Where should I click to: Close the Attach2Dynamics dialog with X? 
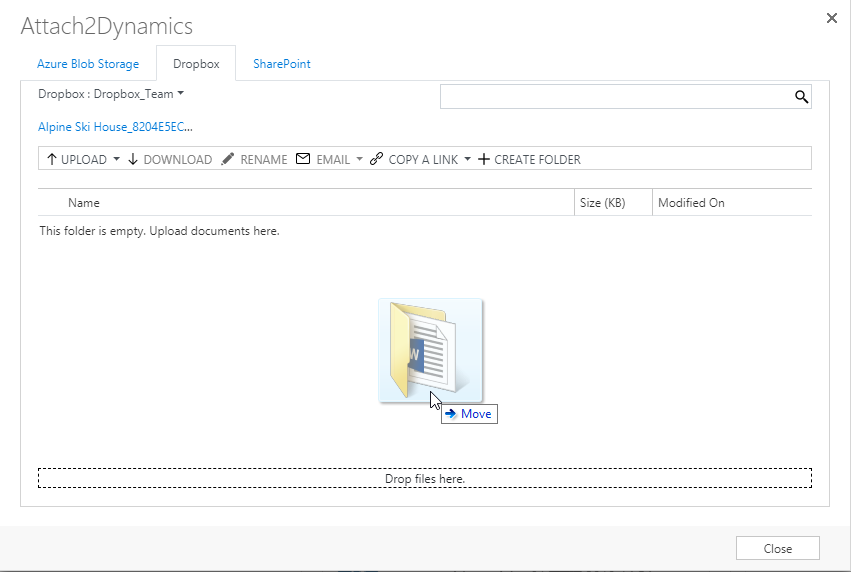point(831,18)
